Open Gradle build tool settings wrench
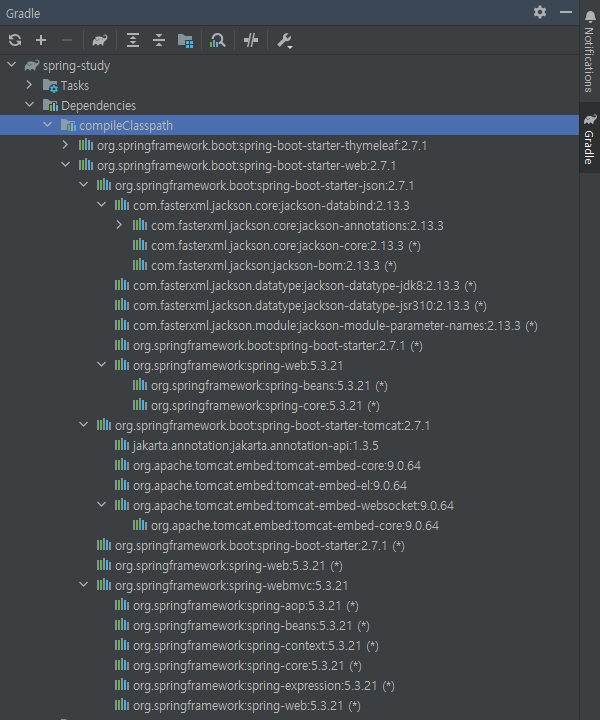The height and width of the screenshot is (720, 600). point(285,41)
